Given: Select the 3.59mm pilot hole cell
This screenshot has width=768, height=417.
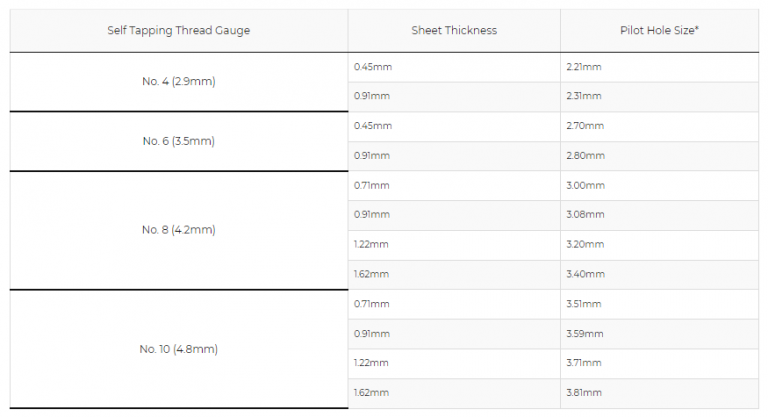Looking at the screenshot, I should pos(585,334).
